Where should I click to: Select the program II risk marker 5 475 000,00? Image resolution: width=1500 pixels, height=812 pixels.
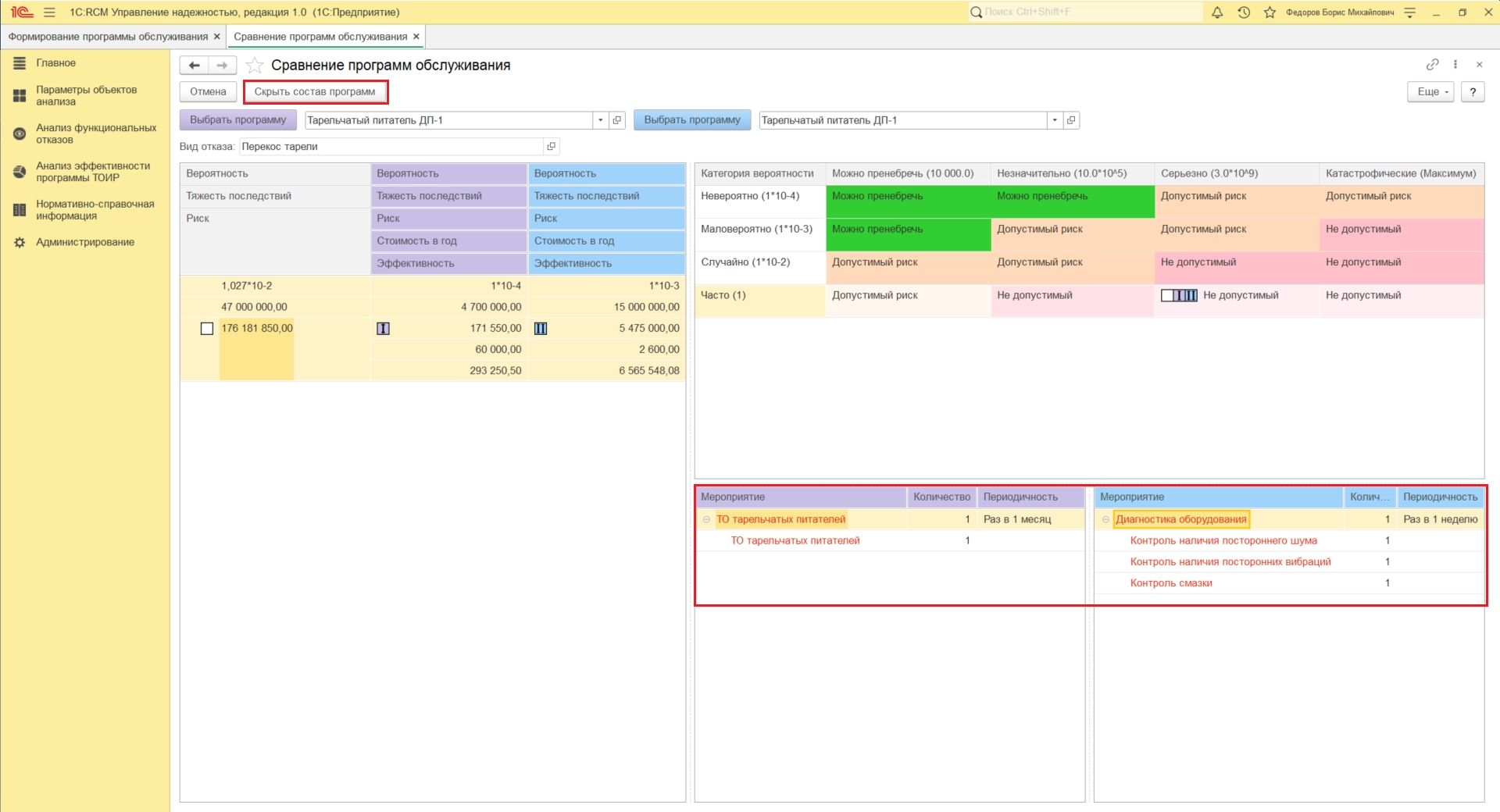pos(541,329)
